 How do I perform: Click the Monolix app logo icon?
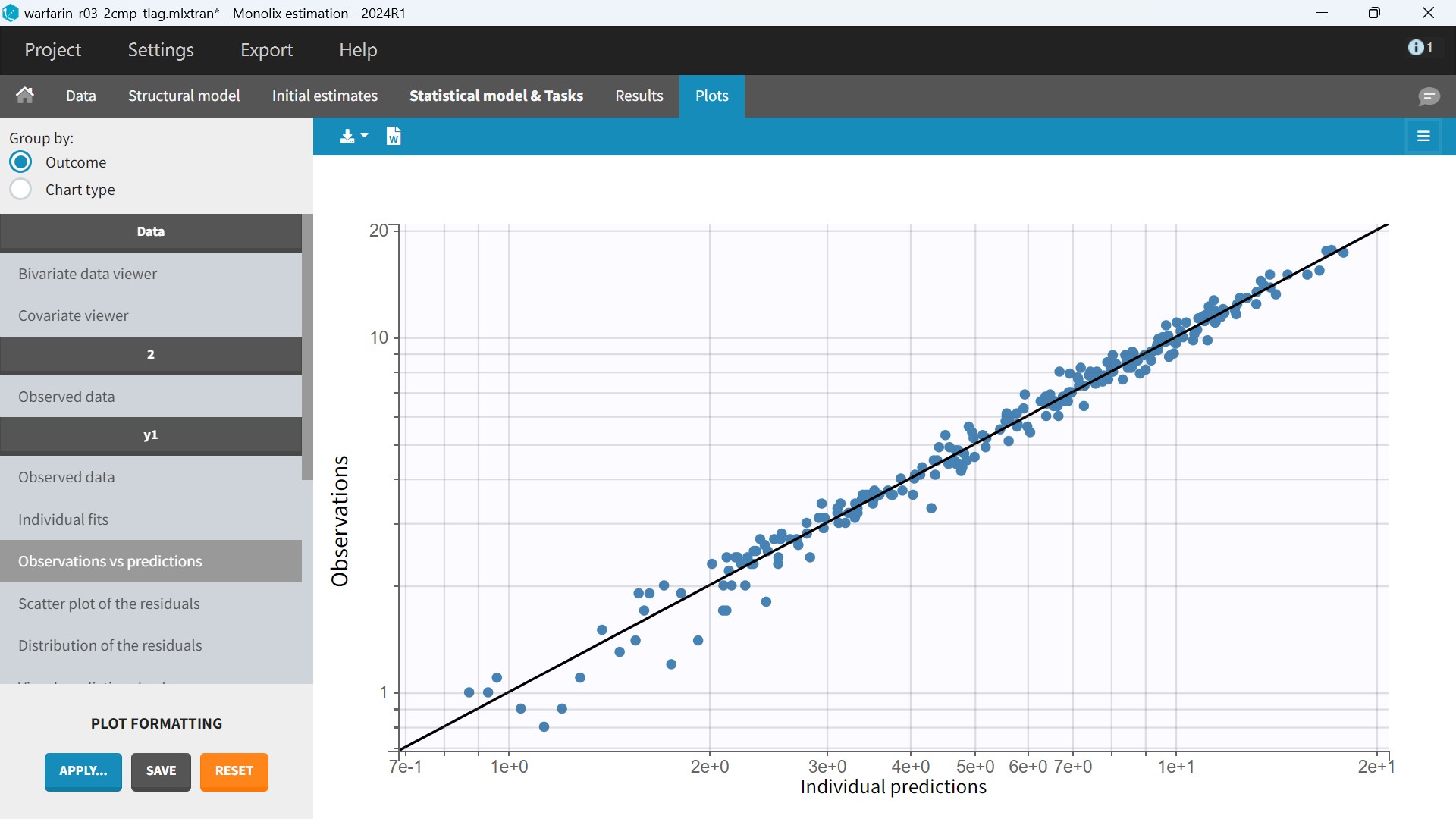click(x=11, y=13)
